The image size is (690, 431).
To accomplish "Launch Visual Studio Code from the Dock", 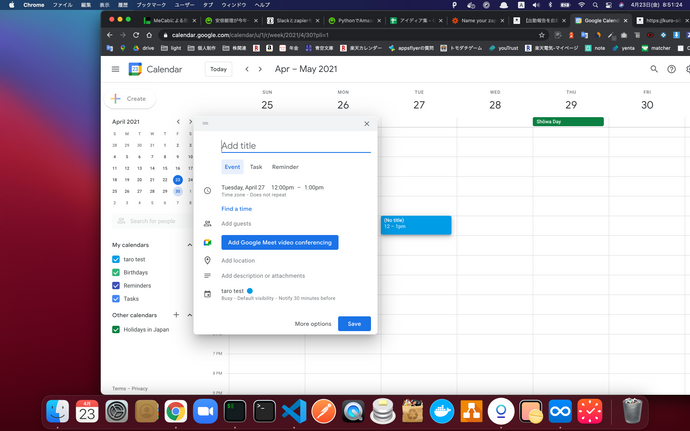I will tap(294, 412).
